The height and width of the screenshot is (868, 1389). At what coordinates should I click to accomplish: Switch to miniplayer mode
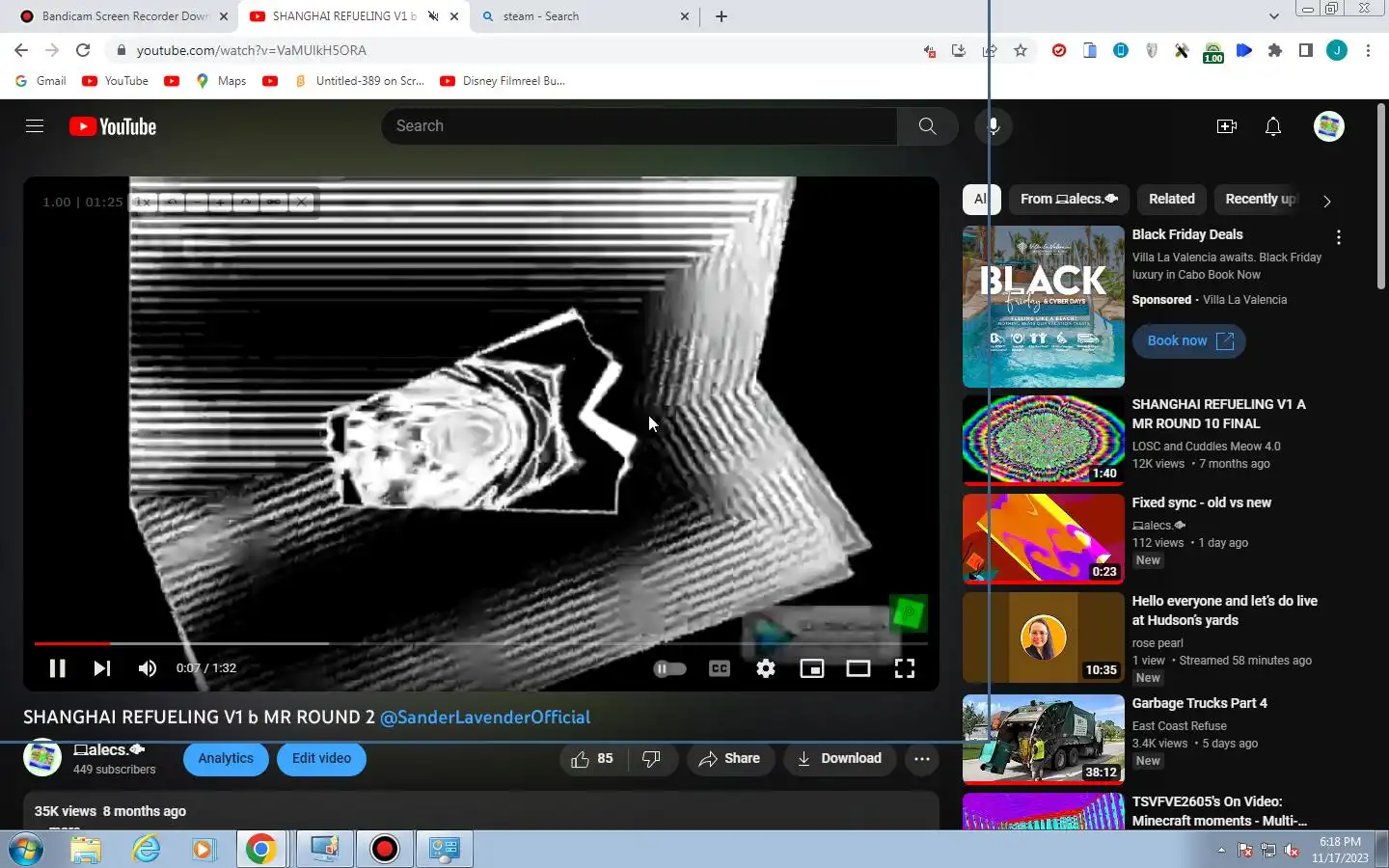click(812, 668)
